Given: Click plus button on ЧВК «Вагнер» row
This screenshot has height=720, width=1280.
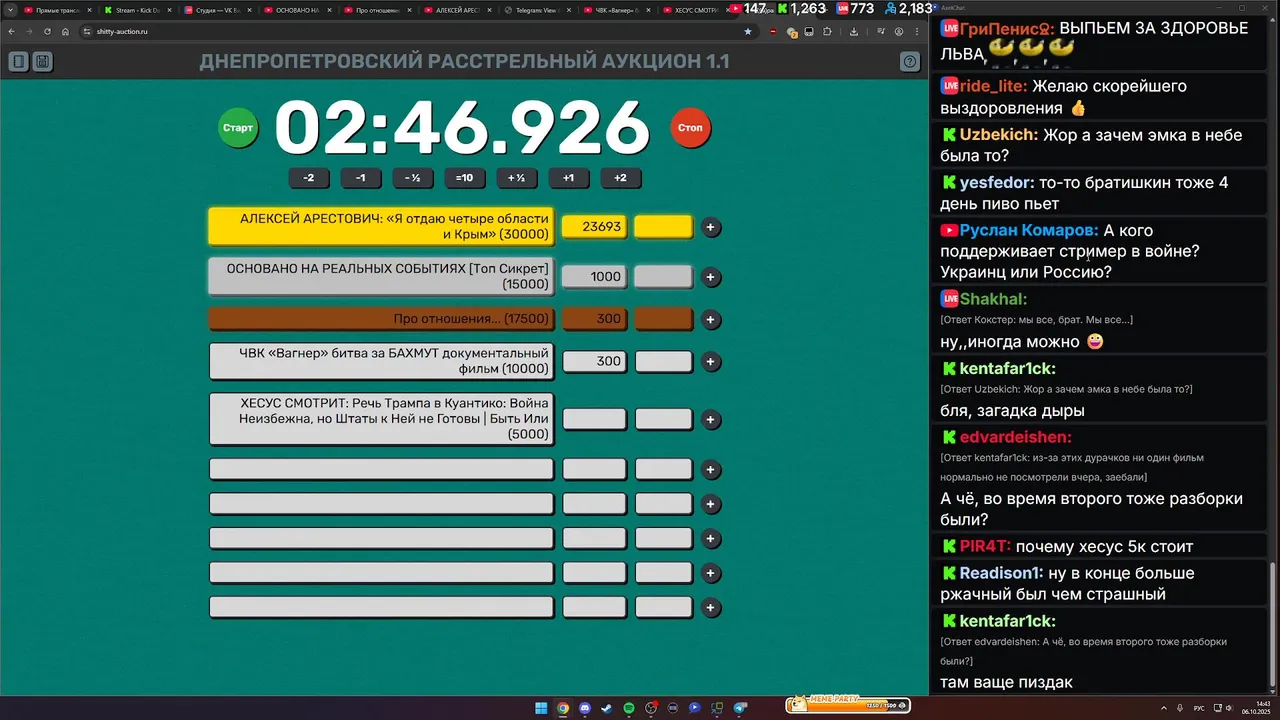Looking at the screenshot, I should [711, 362].
